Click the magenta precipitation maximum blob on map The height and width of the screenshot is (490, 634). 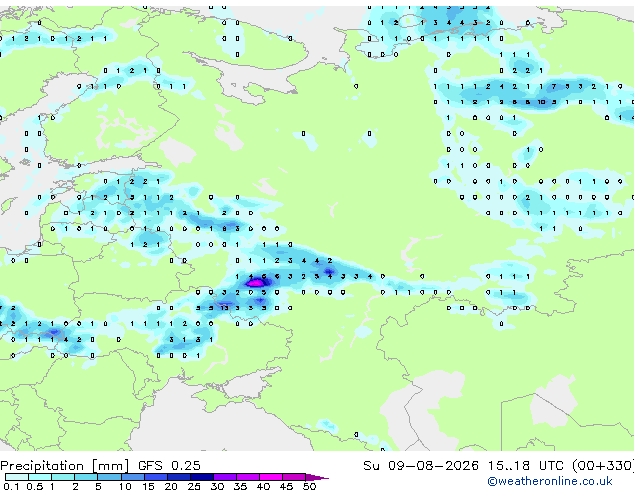(x=255, y=283)
